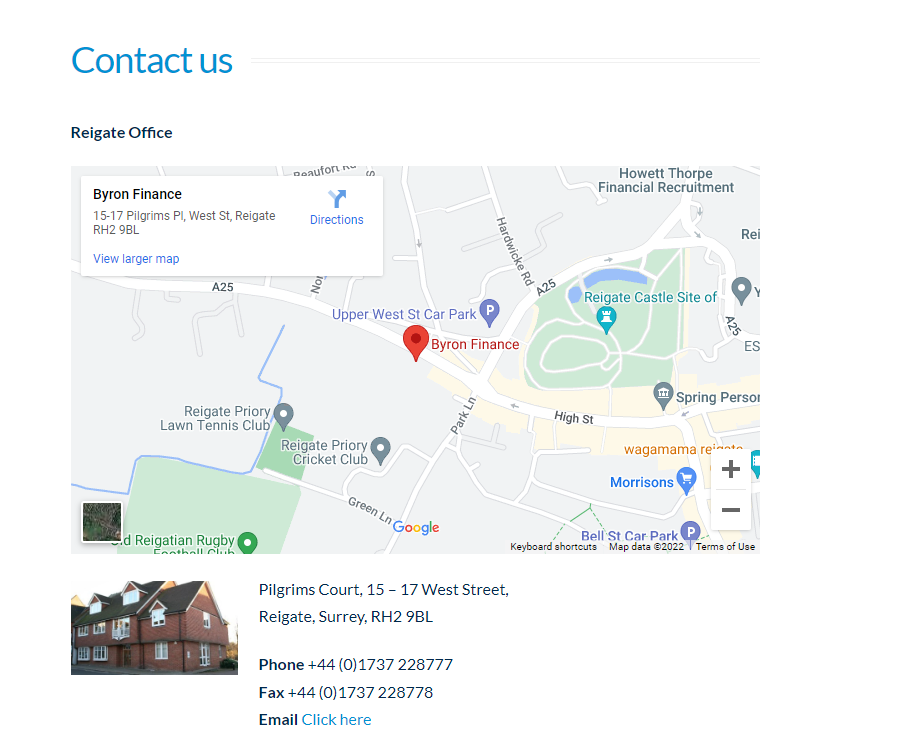Zoom out with the map minus button
The height and width of the screenshot is (753, 907).
click(x=731, y=510)
